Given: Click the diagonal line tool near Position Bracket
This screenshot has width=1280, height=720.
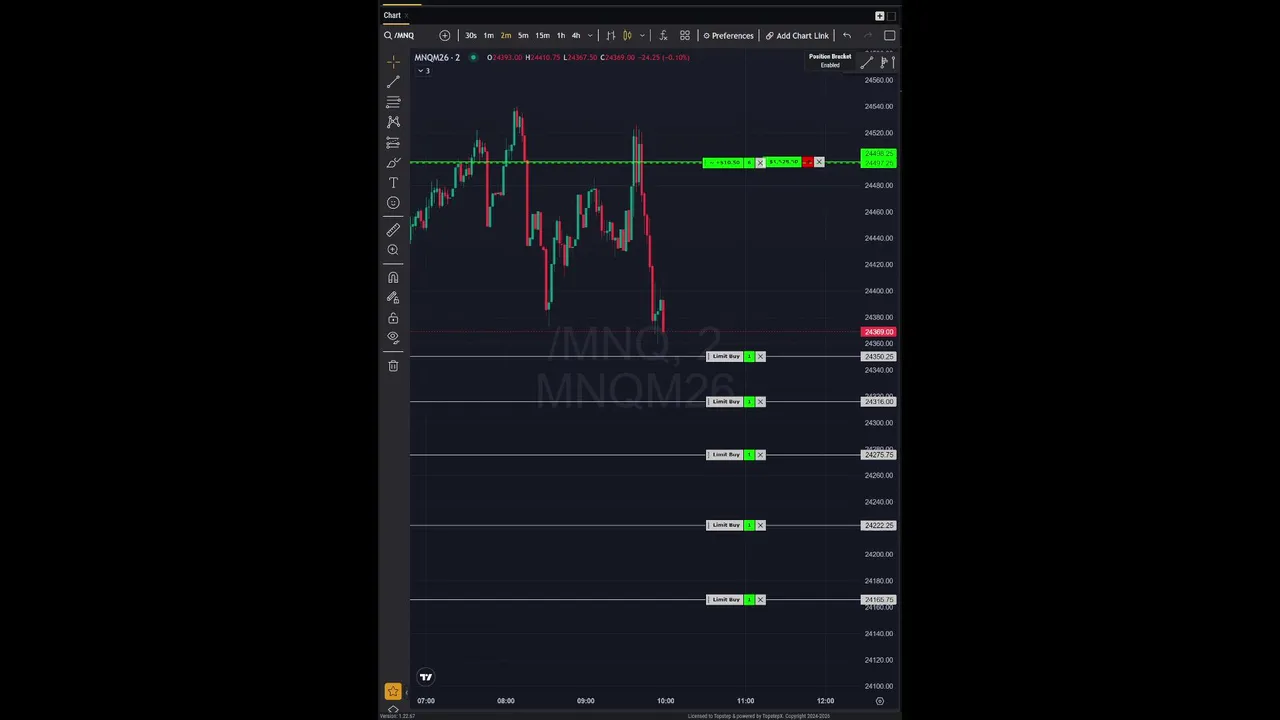Looking at the screenshot, I should click(x=867, y=62).
